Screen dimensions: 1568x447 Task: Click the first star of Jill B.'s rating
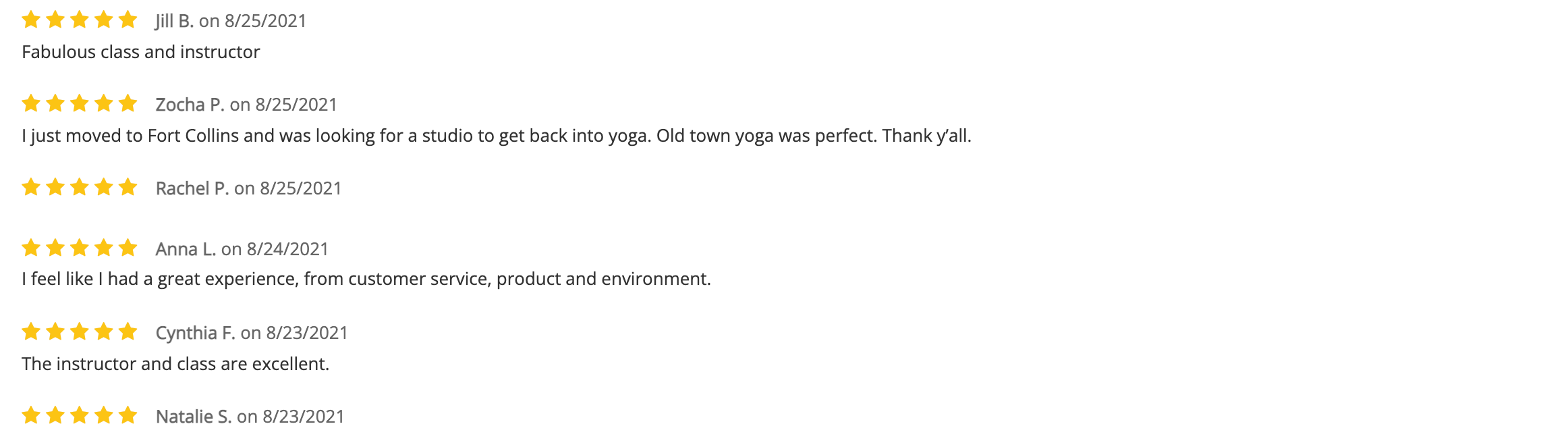[x=31, y=20]
